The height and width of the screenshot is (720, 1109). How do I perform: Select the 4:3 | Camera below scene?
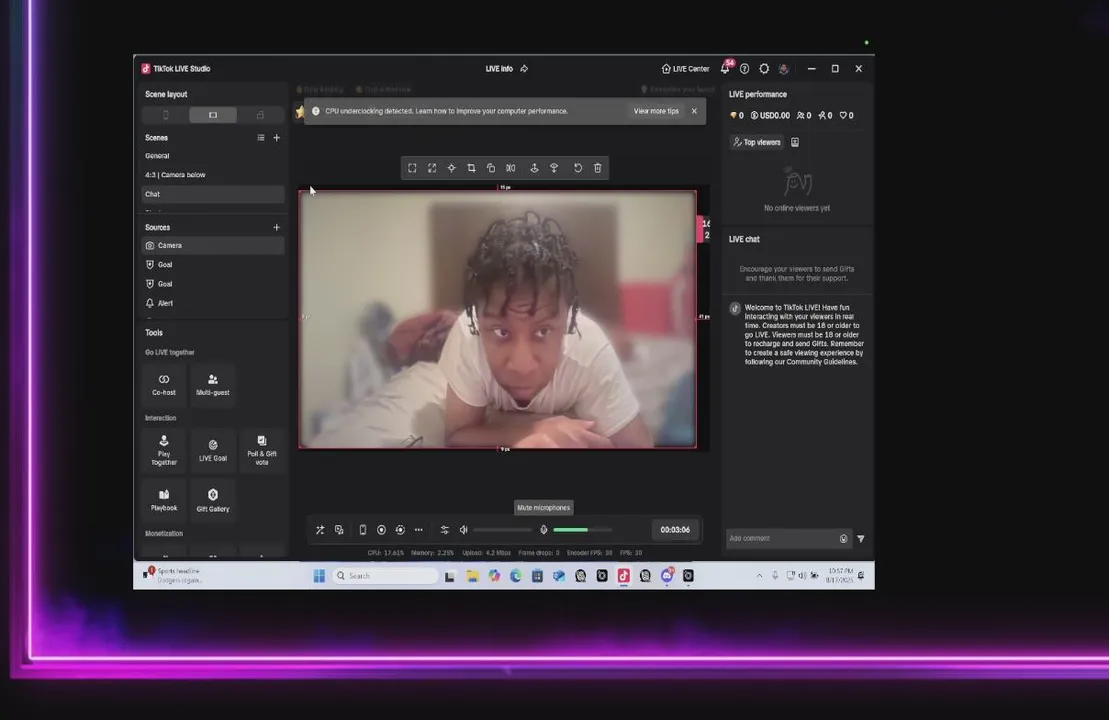(213, 175)
